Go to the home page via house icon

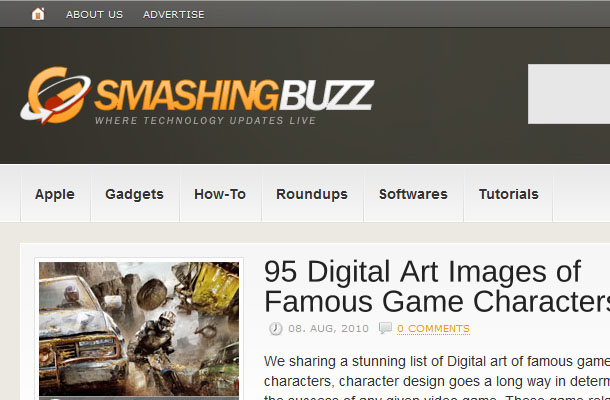click(38, 14)
